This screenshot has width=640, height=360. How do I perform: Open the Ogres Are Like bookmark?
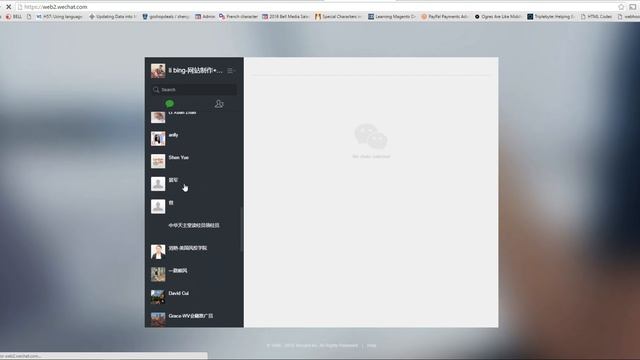tap(498, 17)
